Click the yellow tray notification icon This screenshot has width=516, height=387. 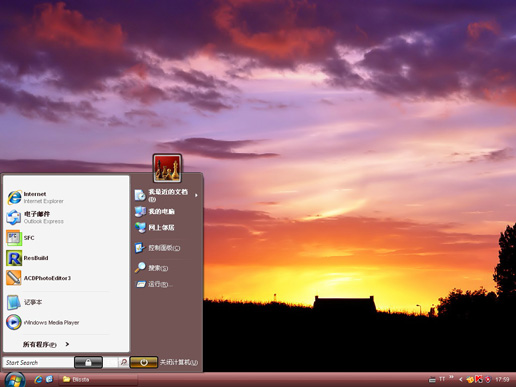[470, 379]
